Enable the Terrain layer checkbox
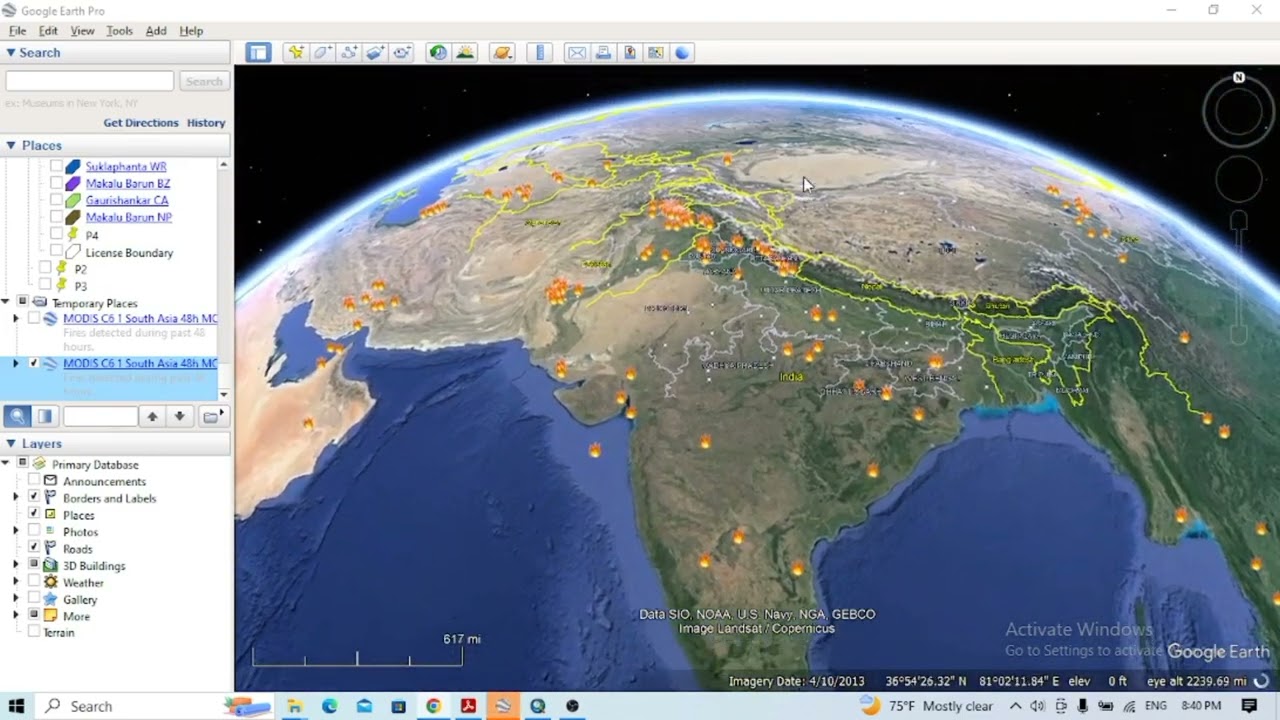 pyautogui.click(x=34, y=632)
